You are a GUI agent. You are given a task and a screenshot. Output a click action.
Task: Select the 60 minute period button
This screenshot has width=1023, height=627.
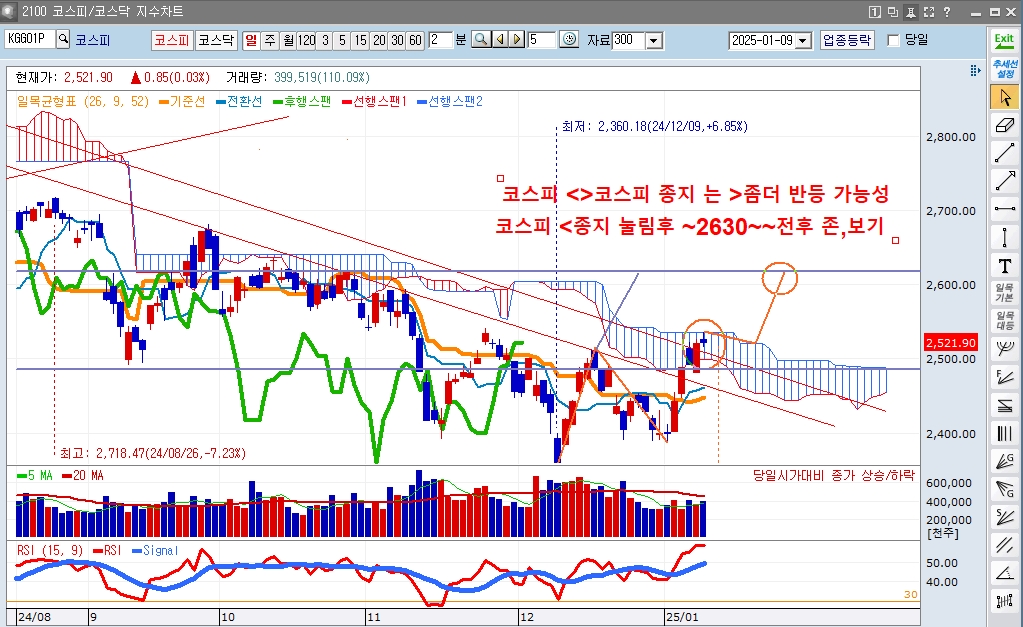(416, 40)
